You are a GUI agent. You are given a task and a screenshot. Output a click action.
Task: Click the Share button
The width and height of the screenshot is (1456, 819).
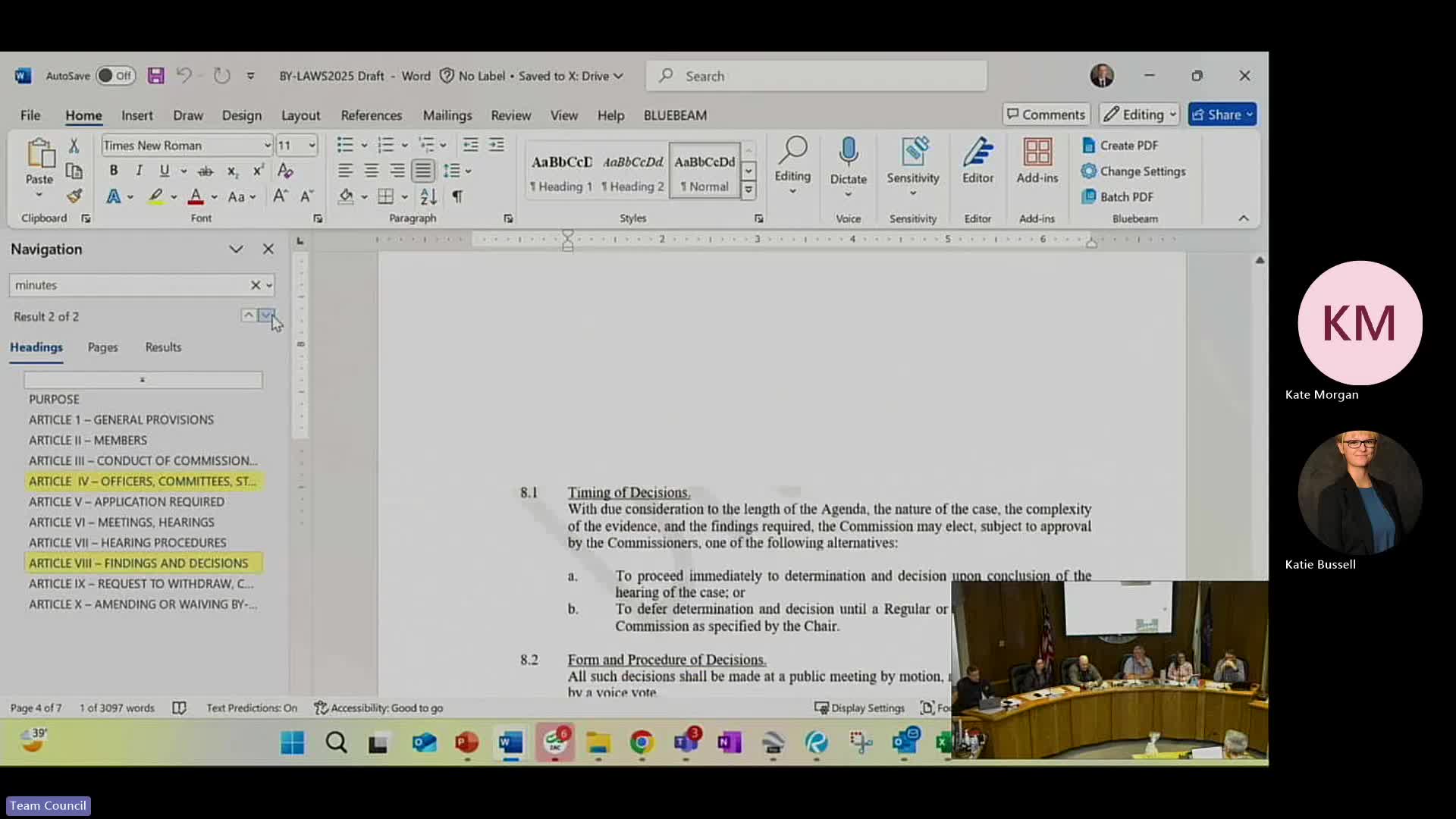1222,114
